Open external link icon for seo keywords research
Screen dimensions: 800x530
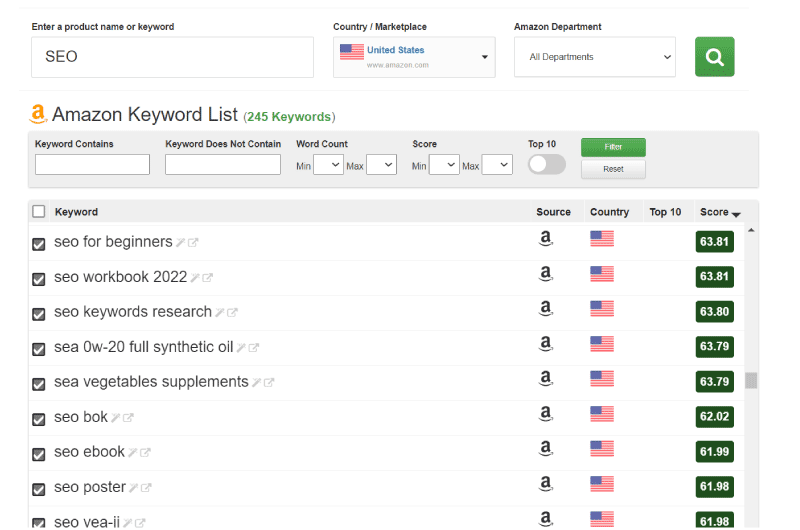(232, 312)
